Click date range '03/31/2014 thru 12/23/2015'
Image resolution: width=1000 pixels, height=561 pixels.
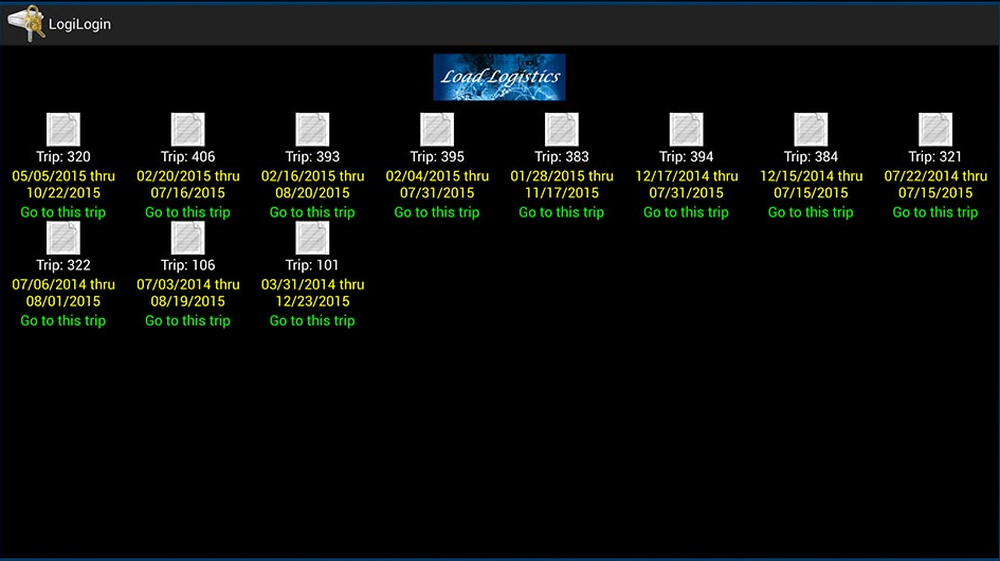(x=312, y=293)
